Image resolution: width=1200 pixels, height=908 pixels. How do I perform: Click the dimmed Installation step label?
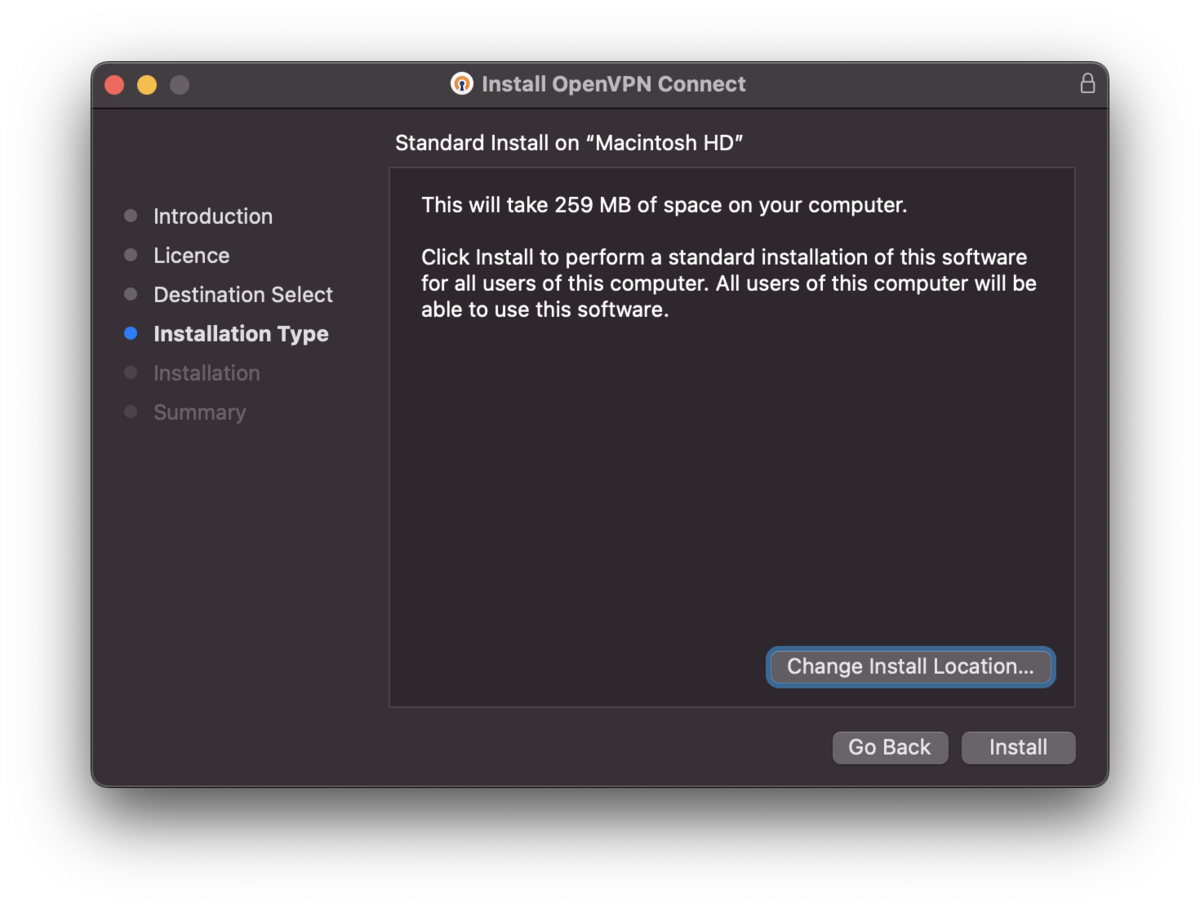[x=206, y=373]
